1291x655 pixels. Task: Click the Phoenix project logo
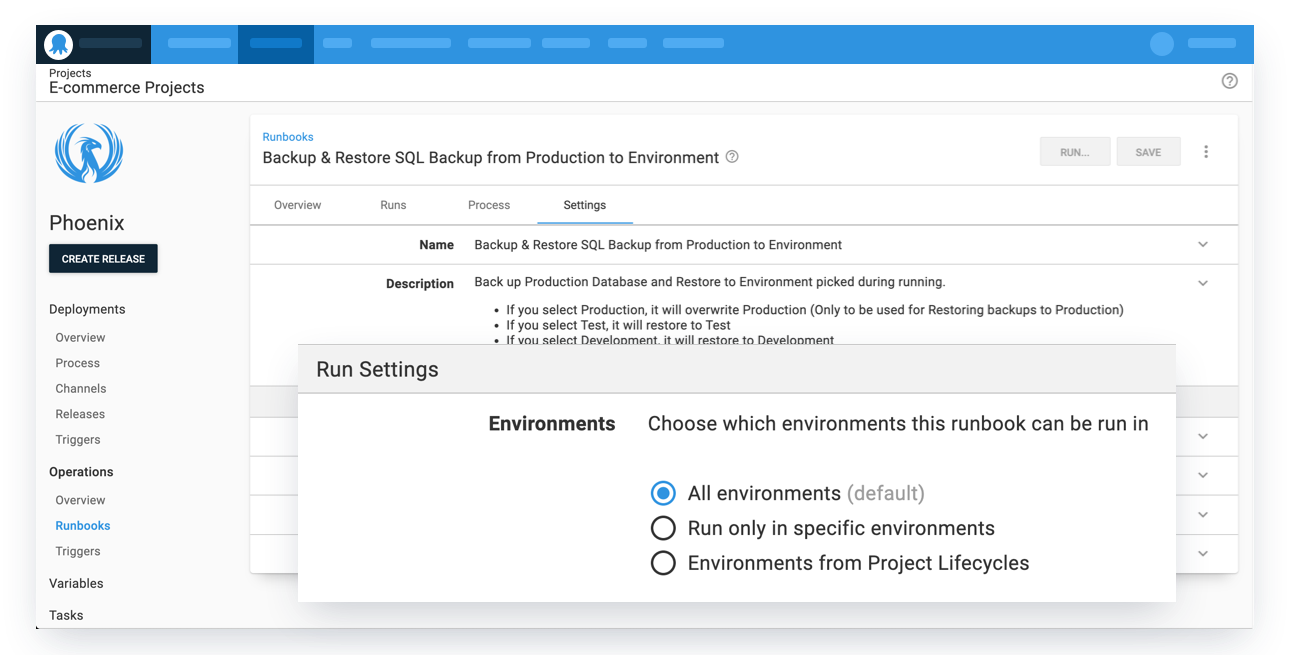(89, 153)
